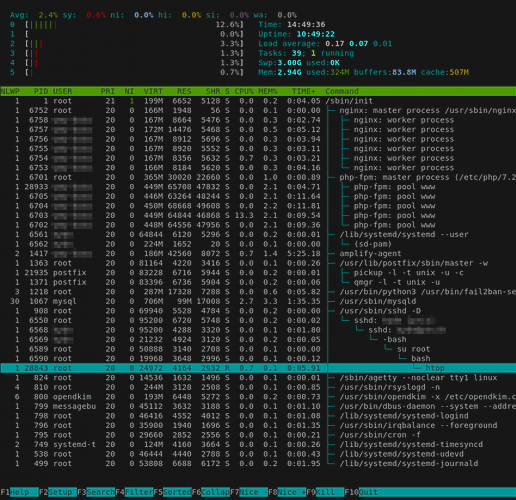
Task: Select the irqbalance --foreground row
Action: pos(258,426)
